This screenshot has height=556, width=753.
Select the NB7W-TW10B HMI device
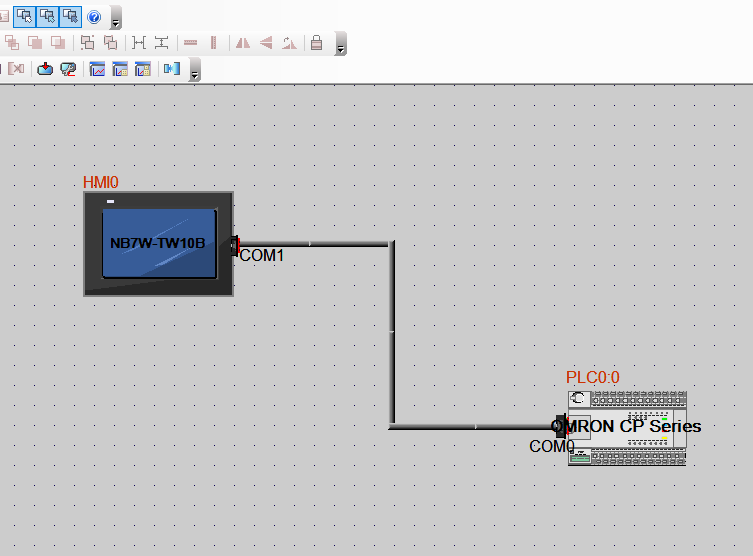[158, 243]
